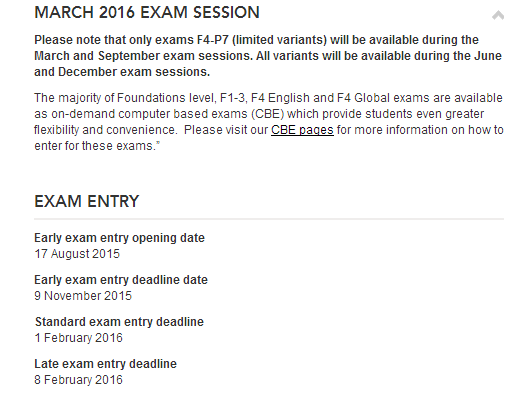Click the words 'flexibility and convenience'
The image size is (530, 405).
[x=105, y=130]
